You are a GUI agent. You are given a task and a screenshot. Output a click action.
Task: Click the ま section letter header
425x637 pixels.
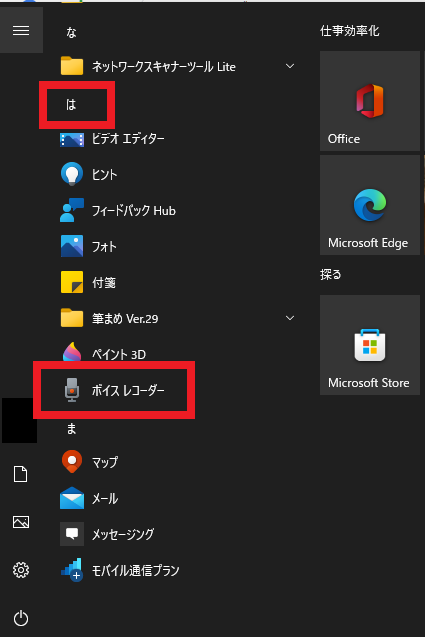pyautogui.click(x=72, y=429)
